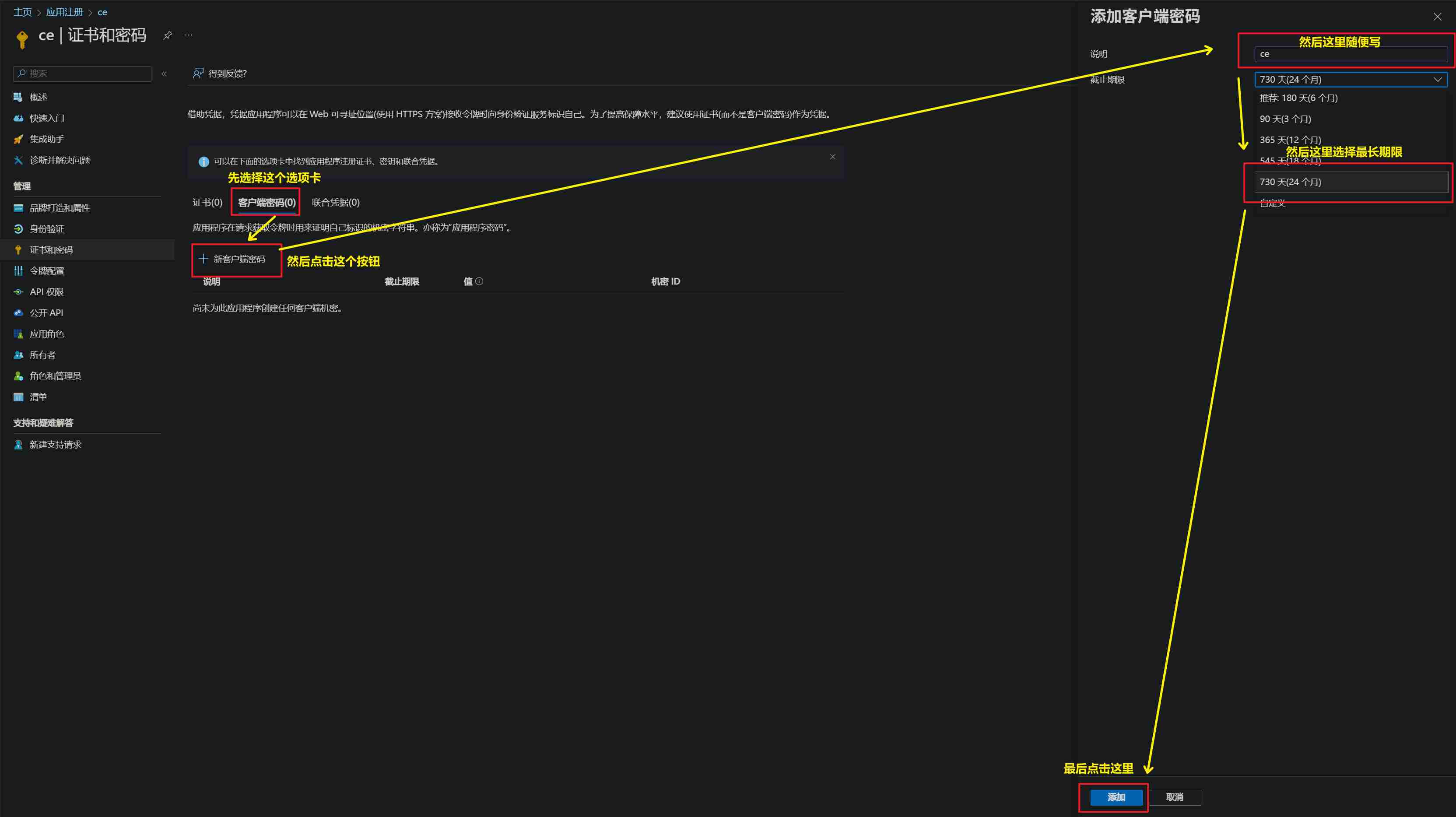1456x817 pixels.
Task: Click the pin icon beside page title
Action: [167, 35]
